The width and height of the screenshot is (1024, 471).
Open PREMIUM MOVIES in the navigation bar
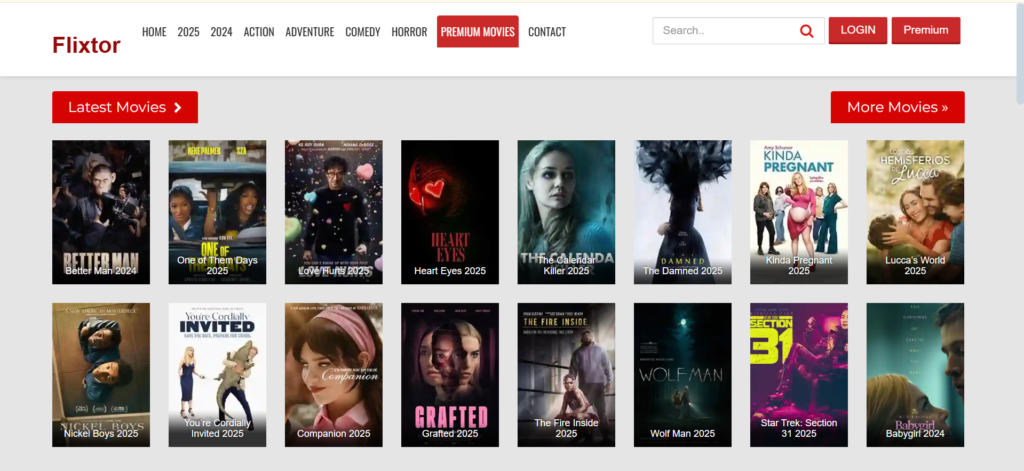[x=477, y=31]
